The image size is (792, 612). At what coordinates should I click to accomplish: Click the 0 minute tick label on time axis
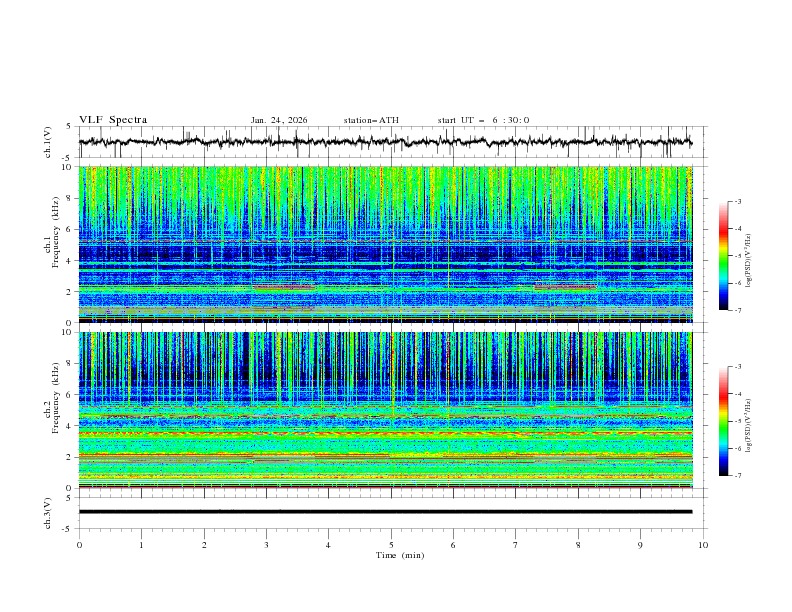click(x=80, y=545)
